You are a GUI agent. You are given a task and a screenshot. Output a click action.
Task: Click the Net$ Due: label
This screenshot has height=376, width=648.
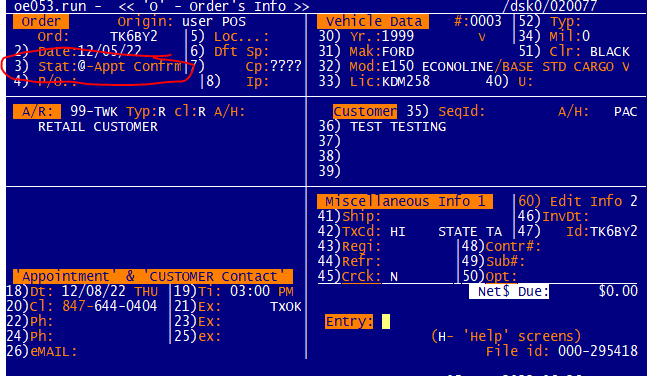pos(509,292)
